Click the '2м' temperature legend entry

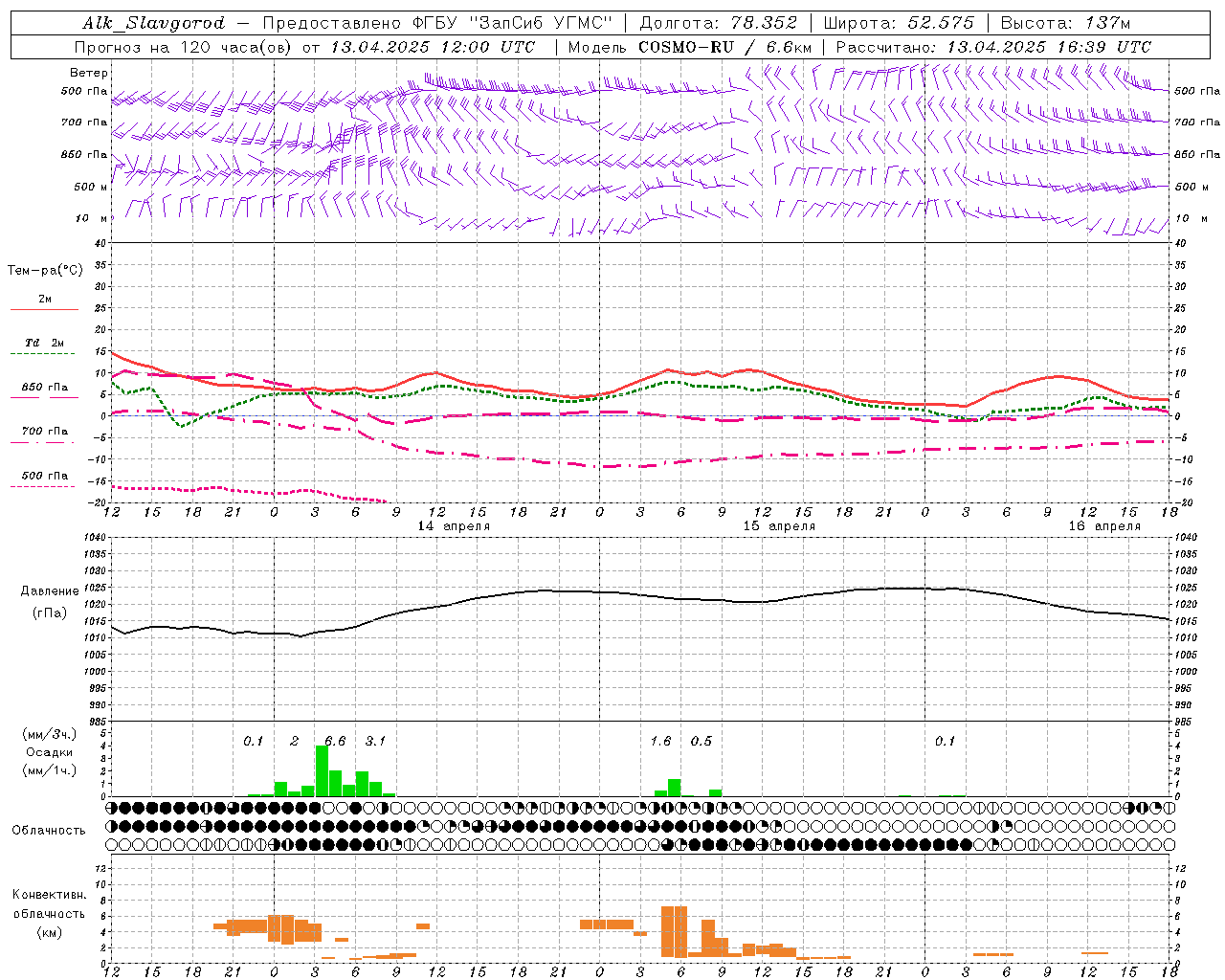pyautogui.click(x=45, y=300)
